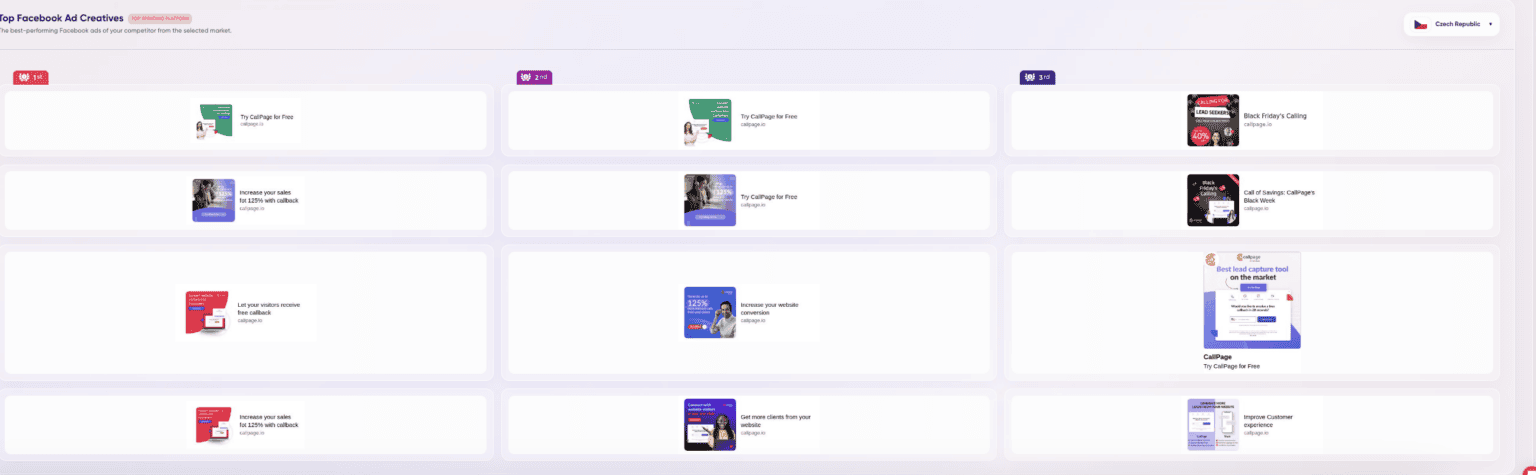Viewport: 1536px width, 475px height.
Task: Open green thumbnail of 2nd-rank Try CallPage ad
Action: pyautogui.click(x=708, y=122)
